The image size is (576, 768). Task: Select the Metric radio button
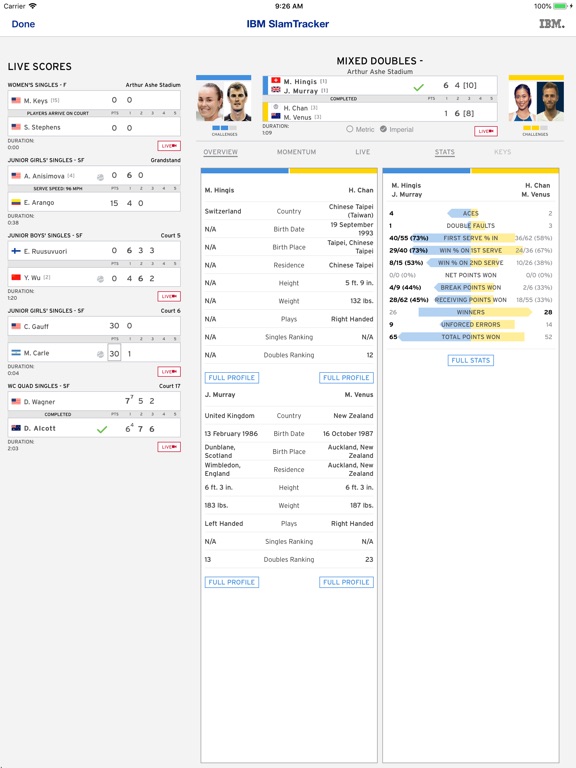pyautogui.click(x=349, y=129)
